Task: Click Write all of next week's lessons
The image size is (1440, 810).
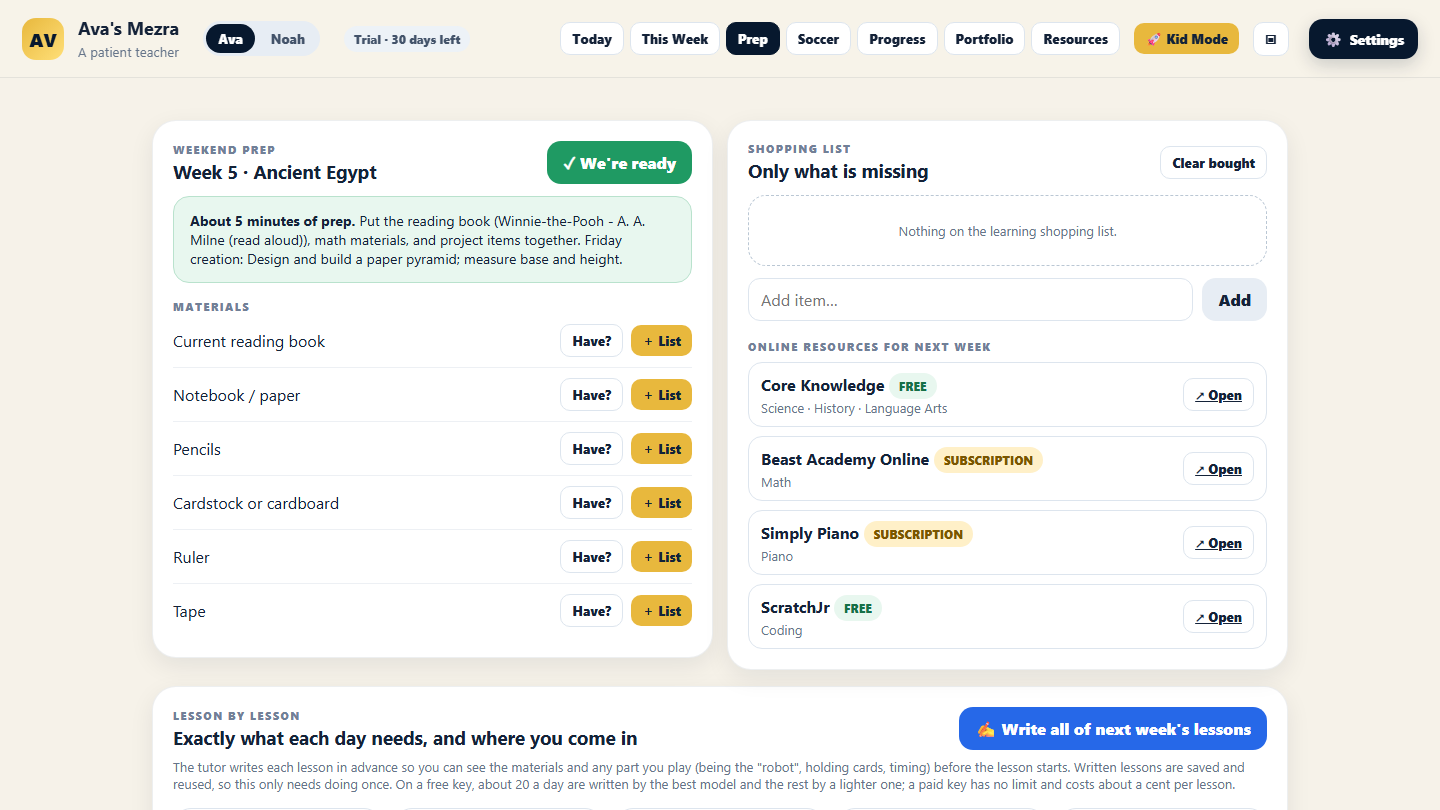Action: click(1113, 729)
